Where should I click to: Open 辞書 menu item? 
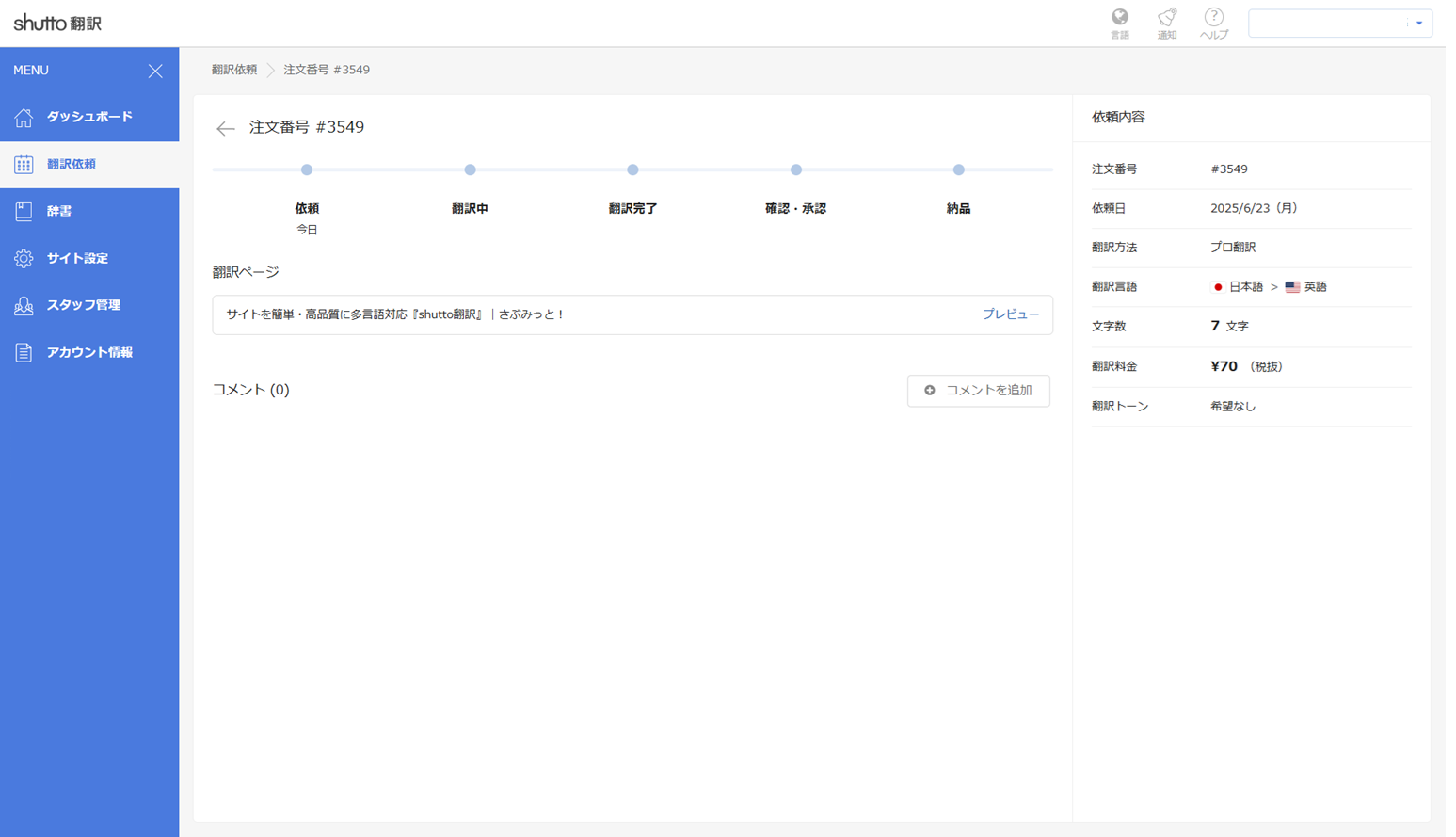(x=89, y=211)
